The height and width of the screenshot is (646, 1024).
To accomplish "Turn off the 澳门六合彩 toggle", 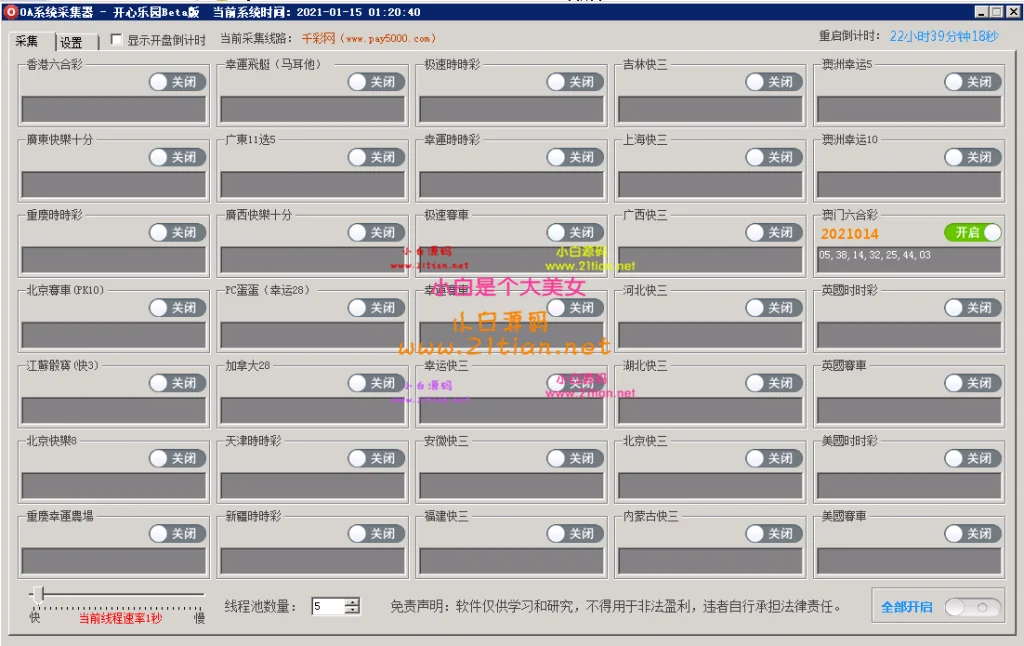I will click(972, 232).
